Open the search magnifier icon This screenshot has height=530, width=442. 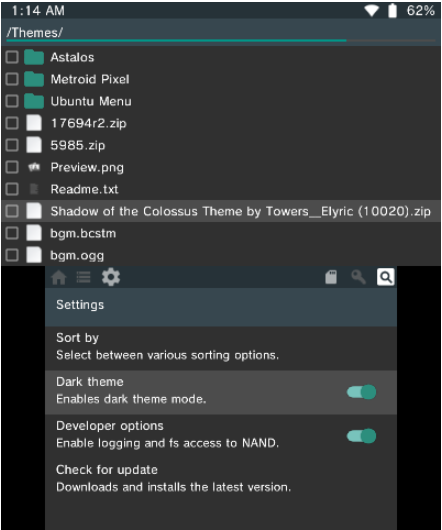(386, 277)
